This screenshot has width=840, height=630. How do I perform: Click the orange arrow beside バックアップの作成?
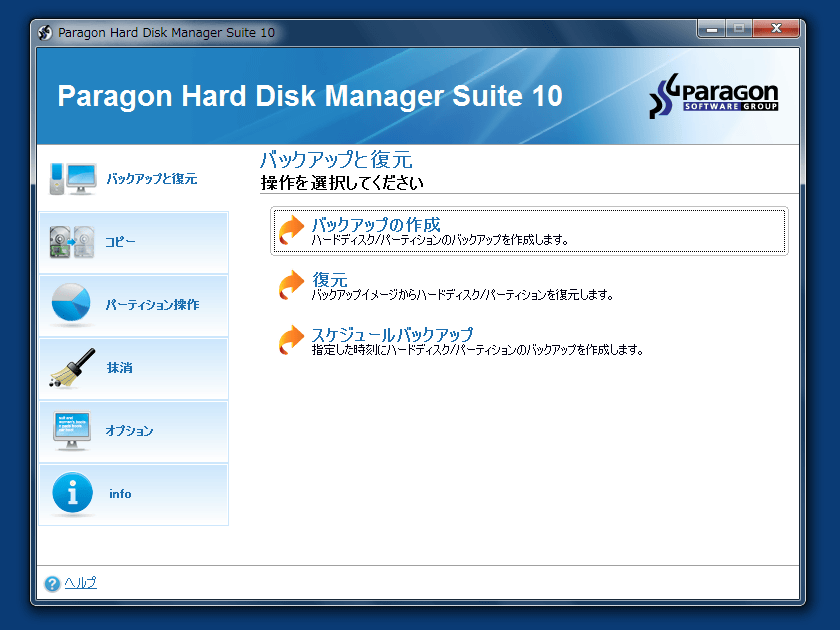click(291, 230)
